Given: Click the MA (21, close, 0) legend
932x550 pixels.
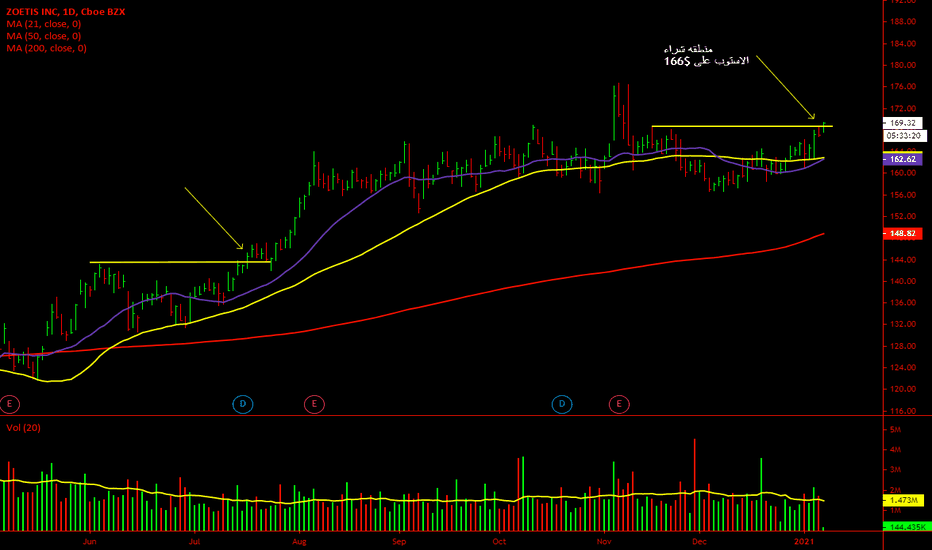Looking at the screenshot, I should 43,24.
